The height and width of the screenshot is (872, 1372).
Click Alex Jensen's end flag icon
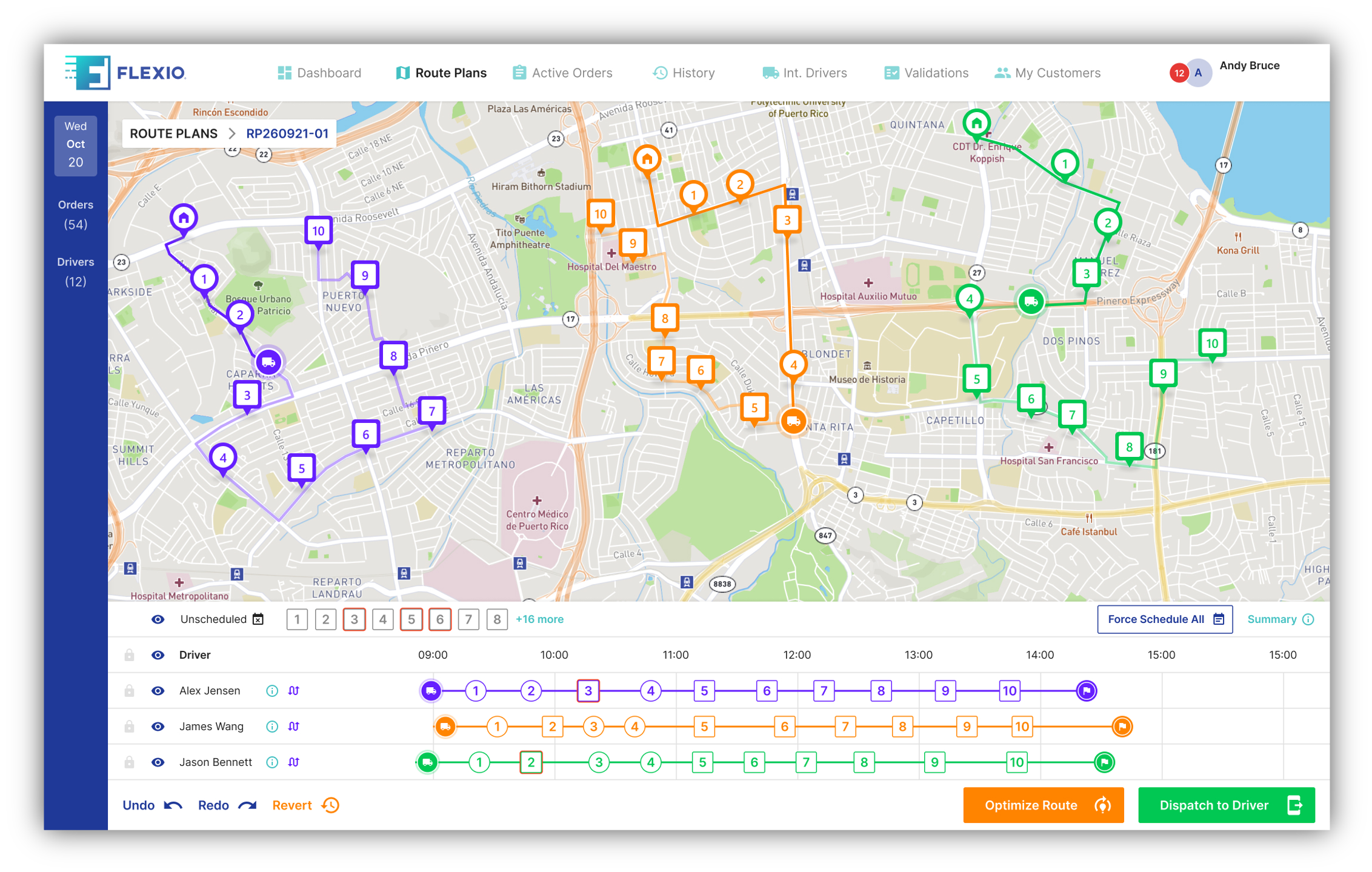coord(1087,691)
